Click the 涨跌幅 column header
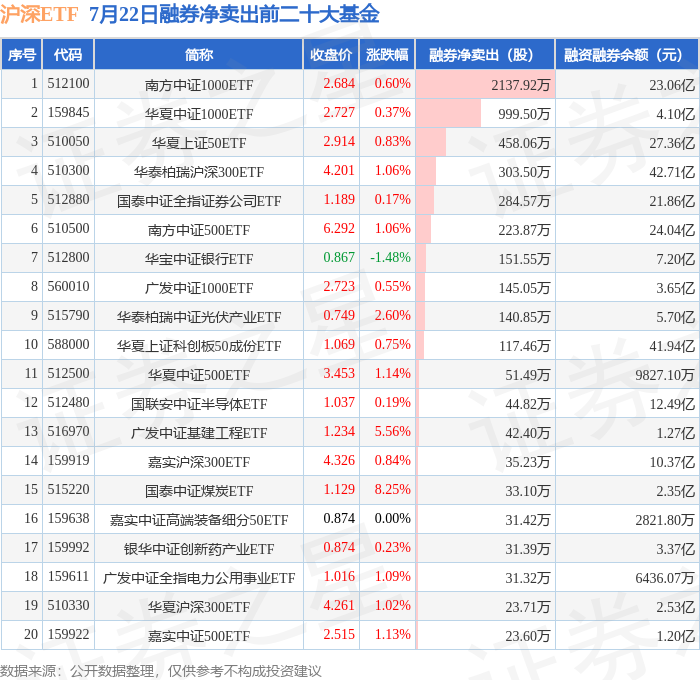 (387, 54)
